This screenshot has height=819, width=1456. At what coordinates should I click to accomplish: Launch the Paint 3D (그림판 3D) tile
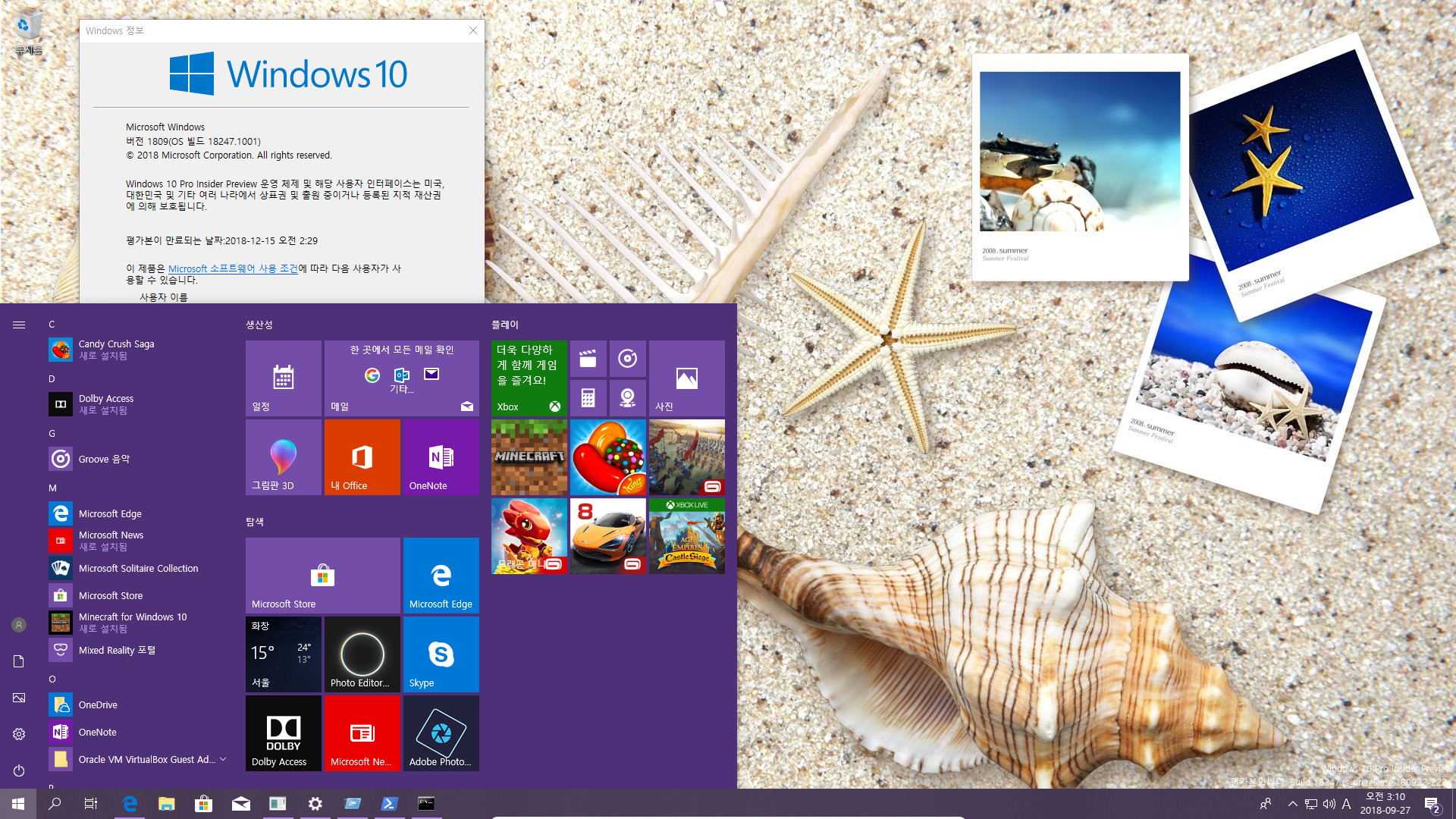coord(283,457)
